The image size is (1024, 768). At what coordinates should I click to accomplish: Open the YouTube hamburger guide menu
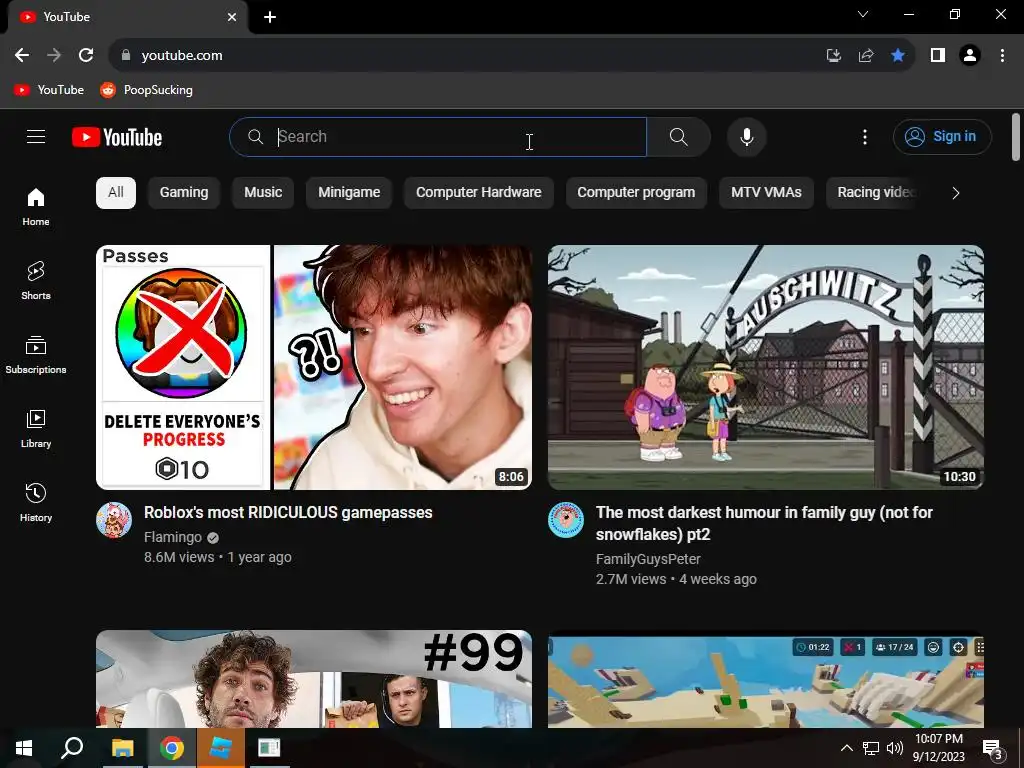click(36, 136)
